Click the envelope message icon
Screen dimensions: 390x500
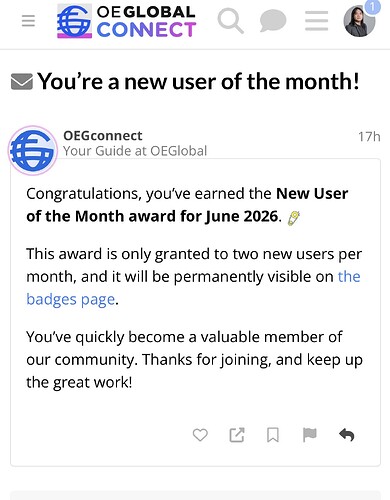point(22,82)
